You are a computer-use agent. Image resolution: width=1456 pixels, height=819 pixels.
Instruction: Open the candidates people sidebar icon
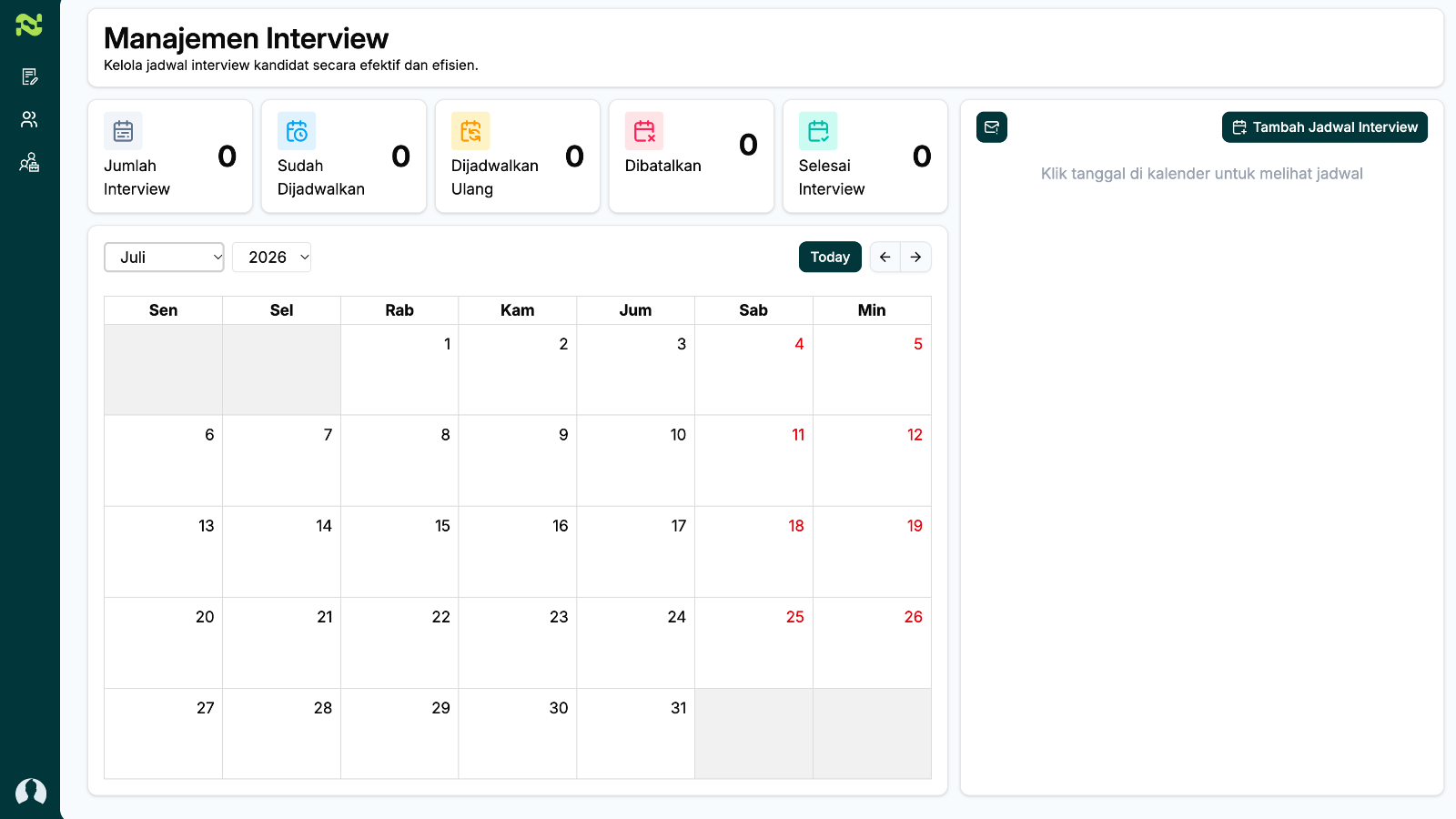[29, 119]
